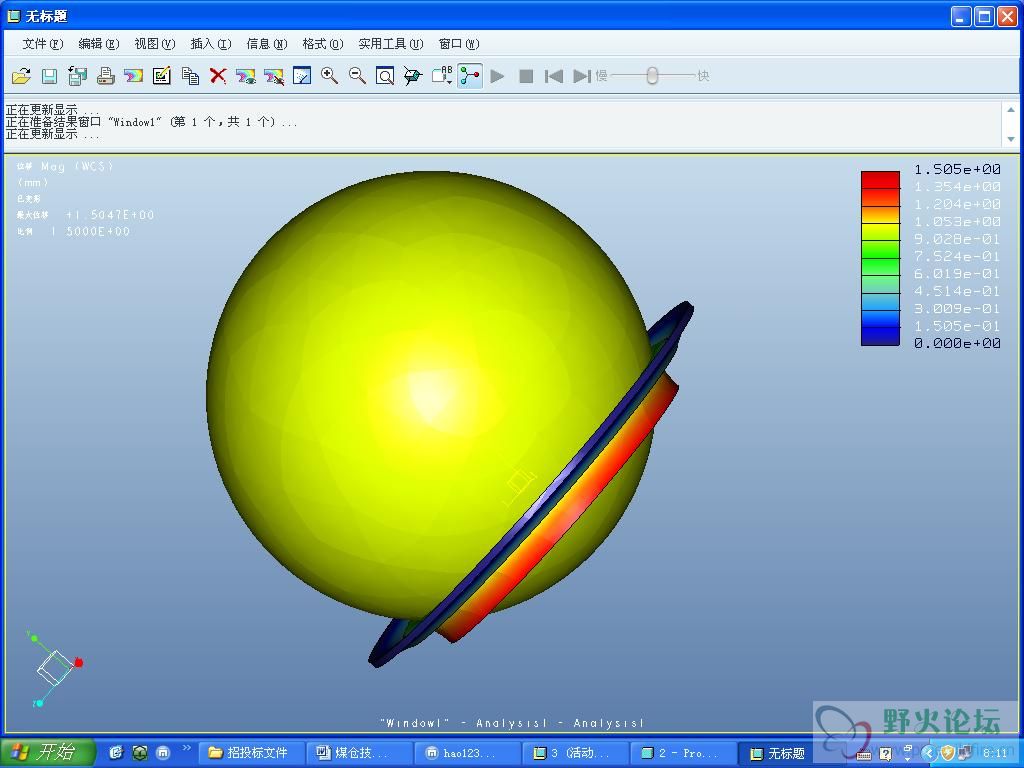Switch to the 招投标文件 taskbar folder
Screen dimensions: 1024x768
[249, 753]
